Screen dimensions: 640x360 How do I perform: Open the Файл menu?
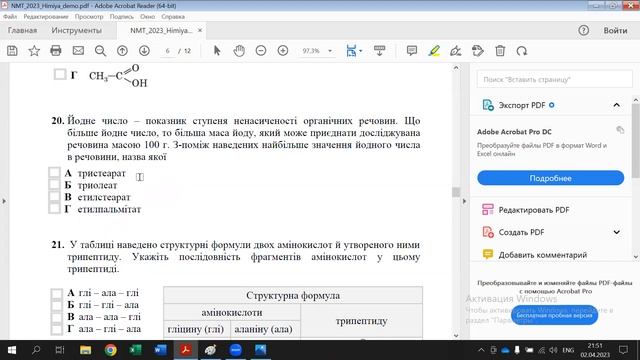(10, 17)
